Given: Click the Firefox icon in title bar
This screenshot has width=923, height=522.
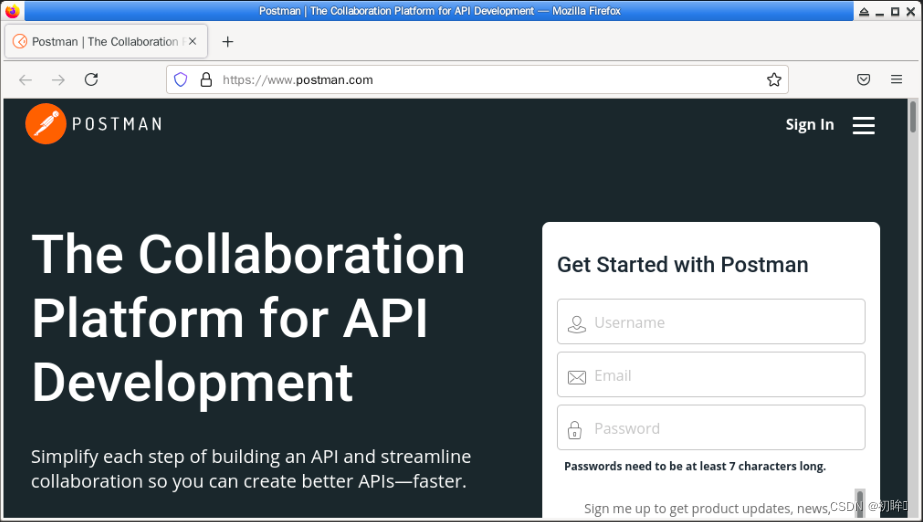Looking at the screenshot, I should coord(12,11).
